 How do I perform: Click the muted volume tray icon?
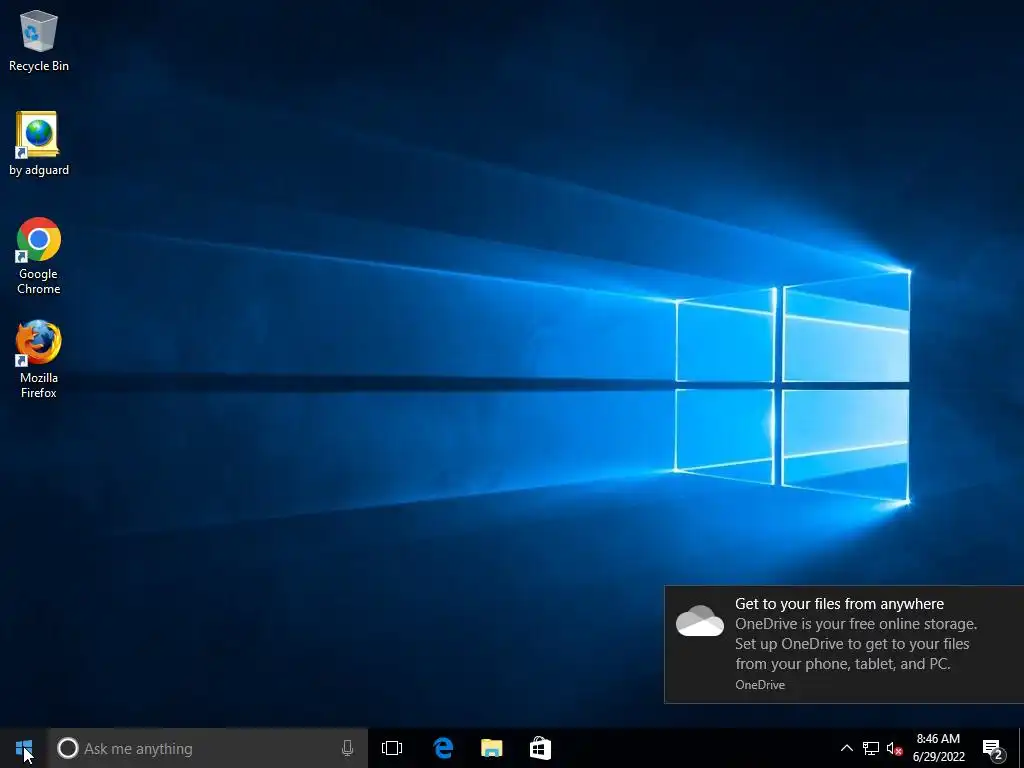[894, 748]
